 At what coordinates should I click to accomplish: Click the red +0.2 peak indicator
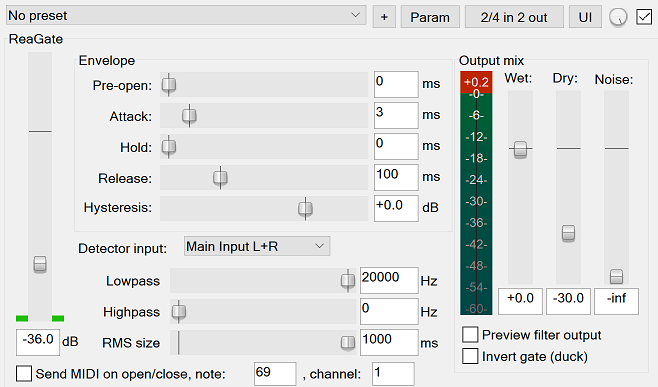476,82
